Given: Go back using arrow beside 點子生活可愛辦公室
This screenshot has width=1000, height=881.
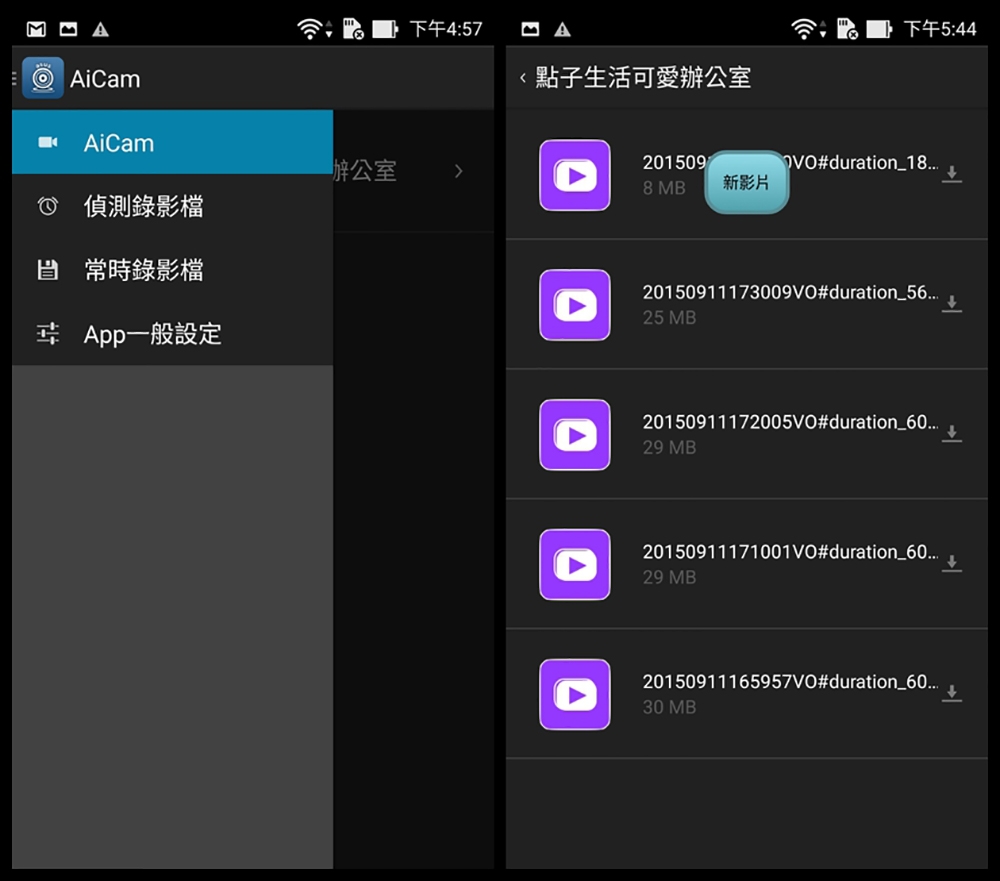Looking at the screenshot, I should (x=523, y=78).
